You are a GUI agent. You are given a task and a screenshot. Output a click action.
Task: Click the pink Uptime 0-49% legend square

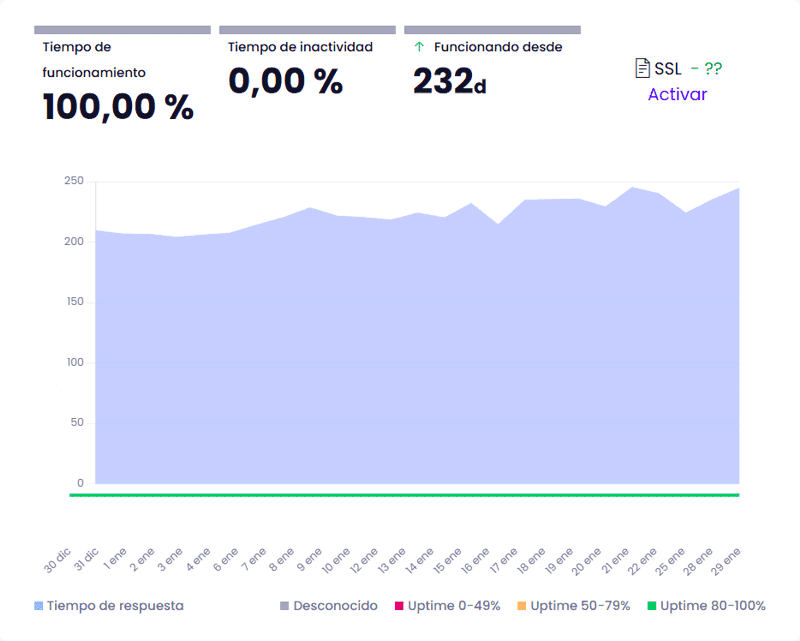pos(398,606)
